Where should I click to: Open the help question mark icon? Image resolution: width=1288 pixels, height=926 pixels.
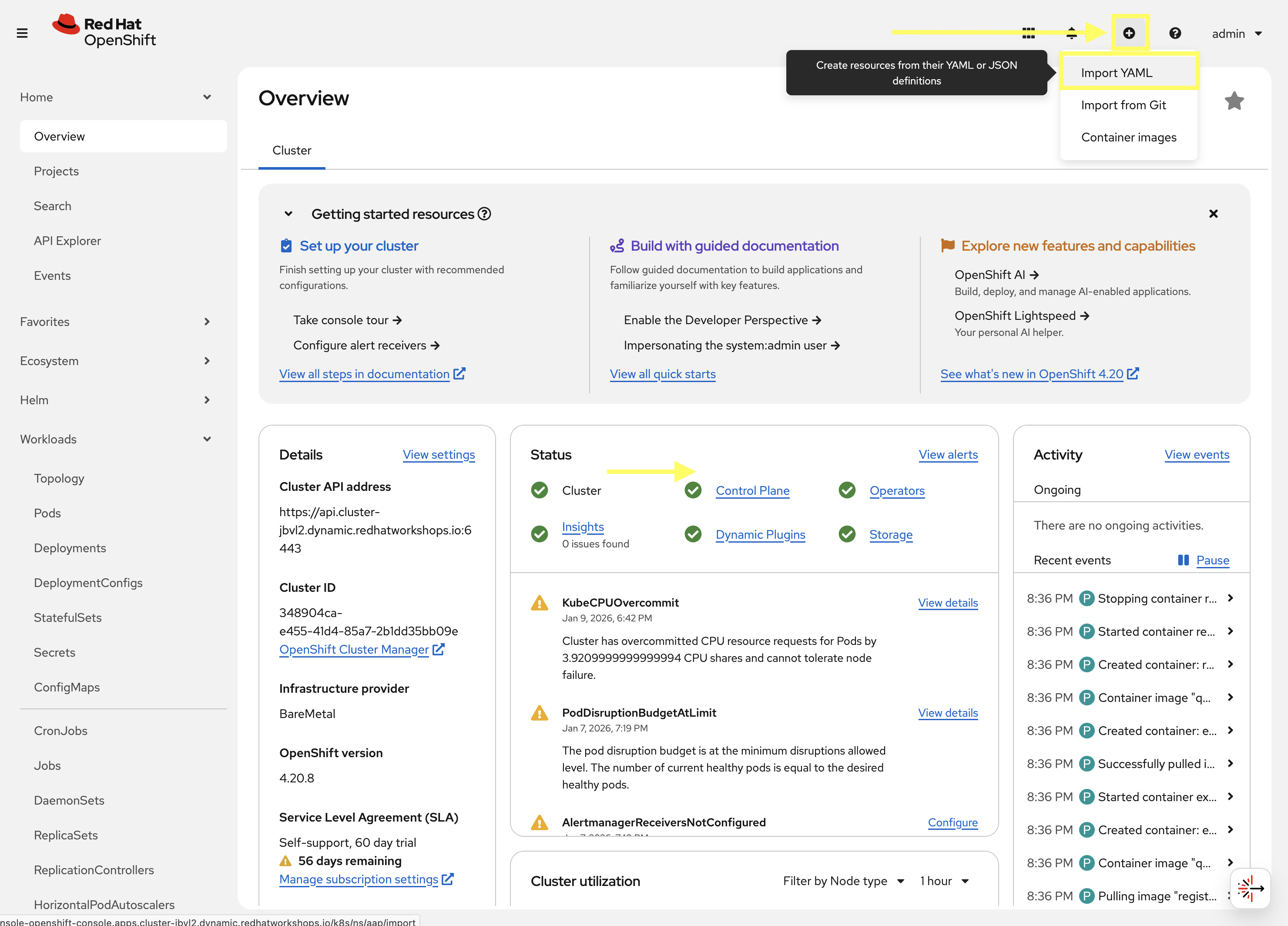[1175, 34]
